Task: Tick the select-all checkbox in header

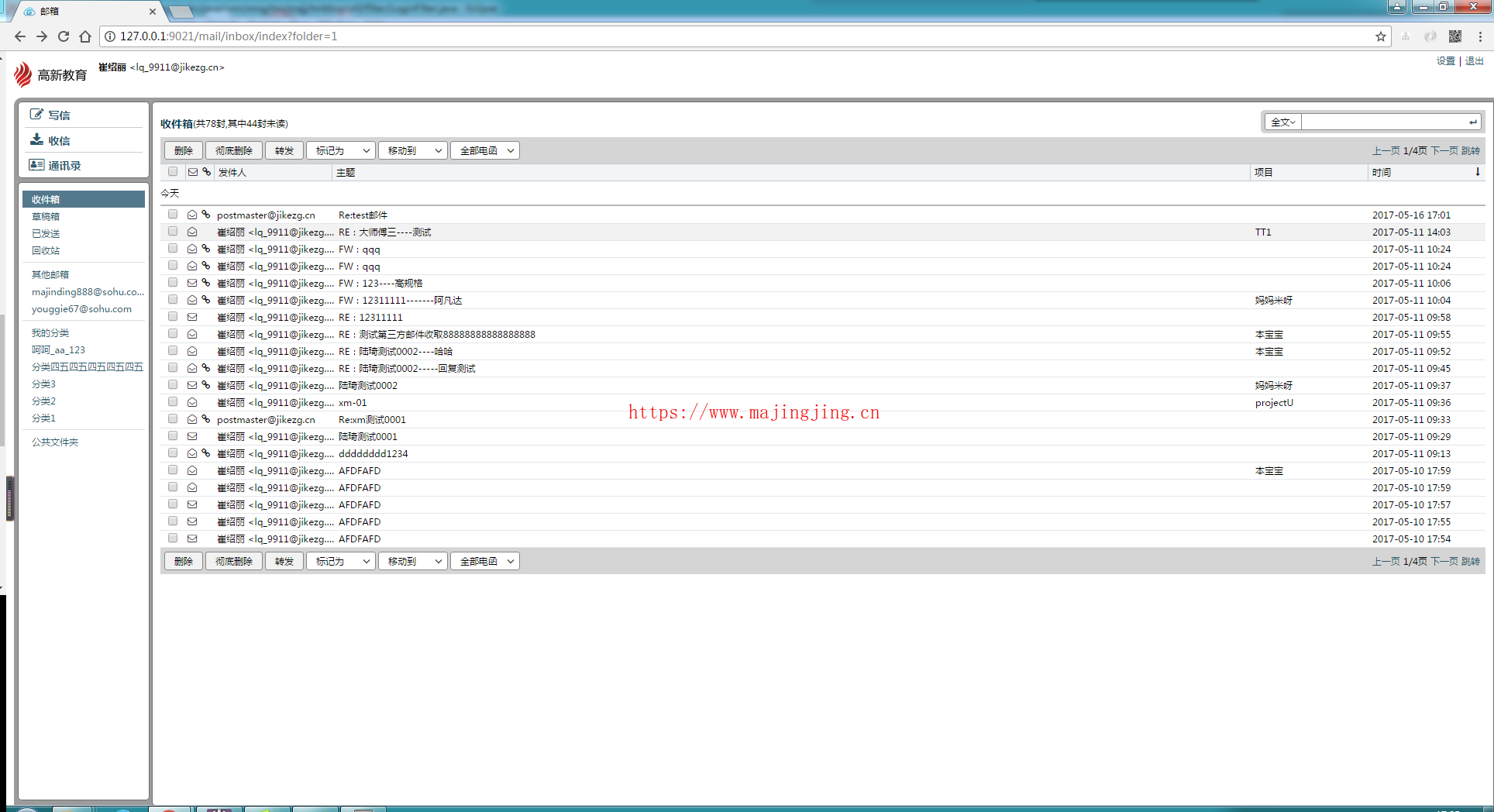Action: [173, 172]
